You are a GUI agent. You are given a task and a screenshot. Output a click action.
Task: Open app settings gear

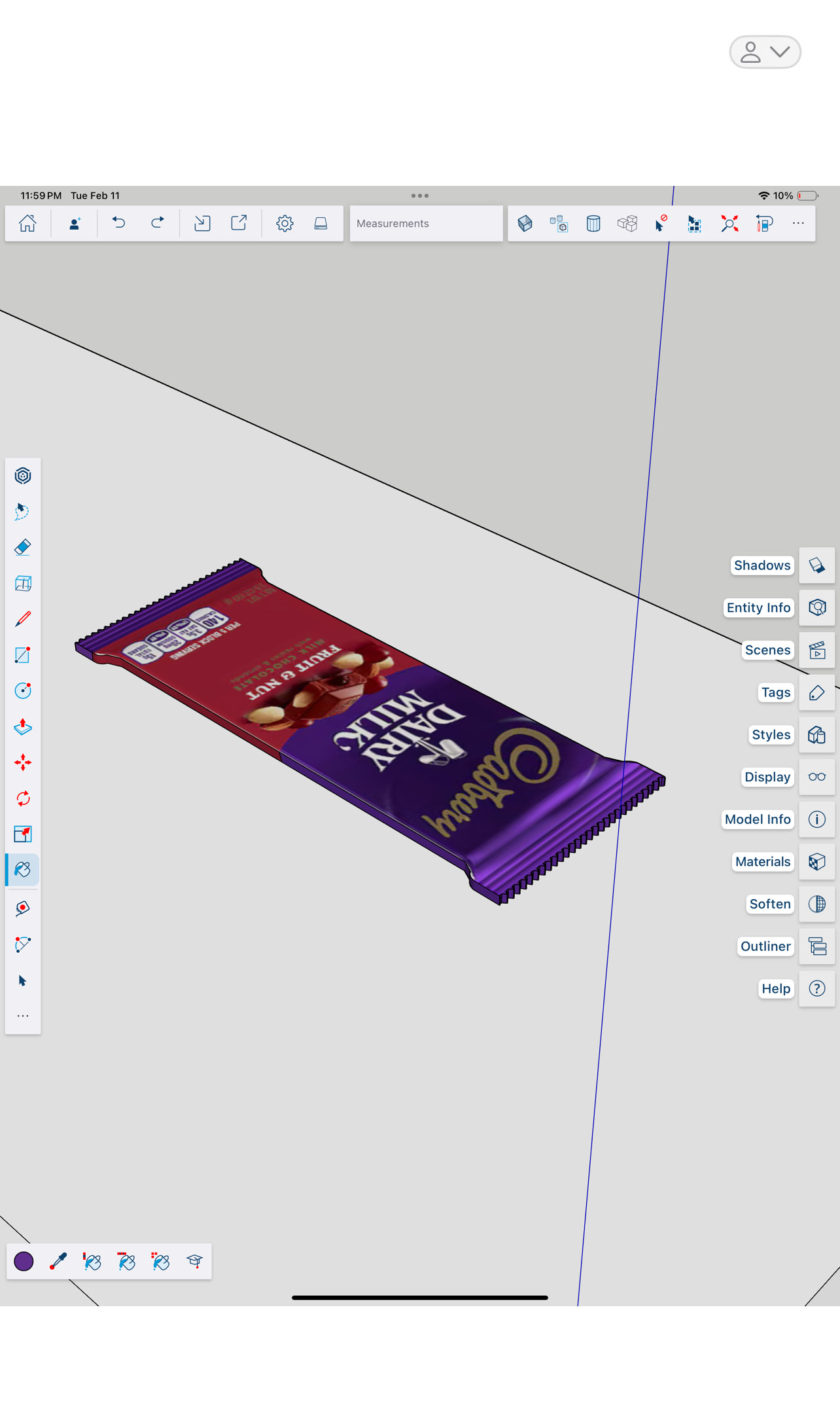point(285,223)
